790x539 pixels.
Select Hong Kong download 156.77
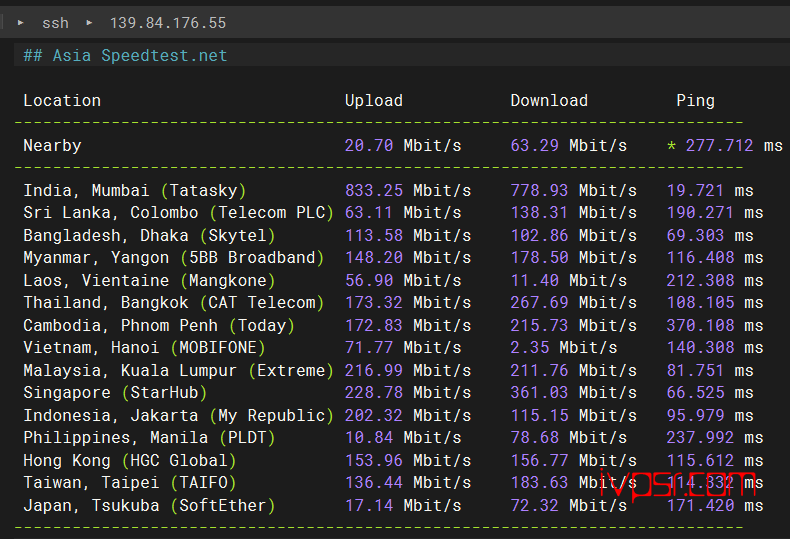539,460
